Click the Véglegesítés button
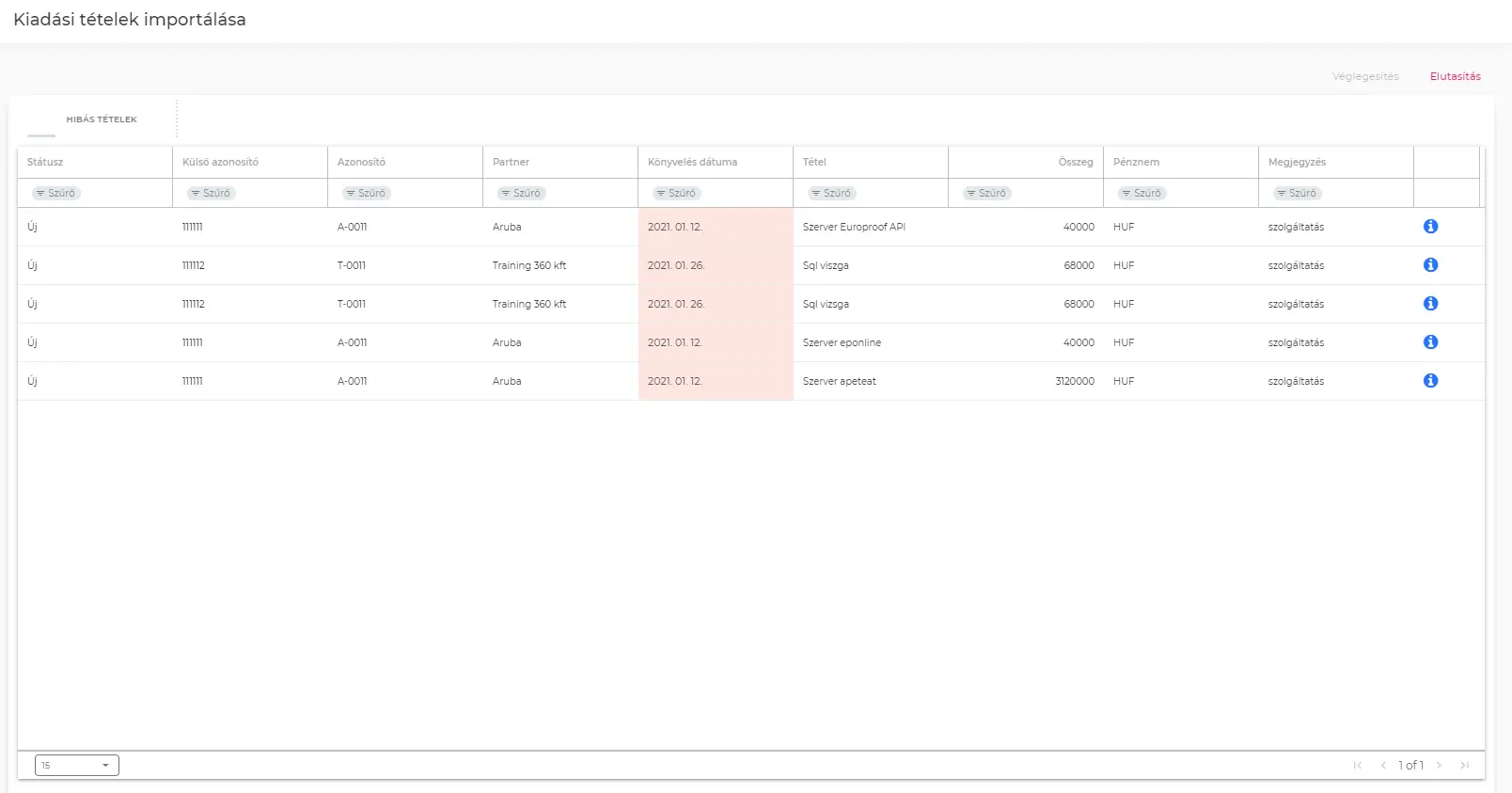This screenshot has width=1512, height=793. pyautogui.click(x=1365, y=76)
